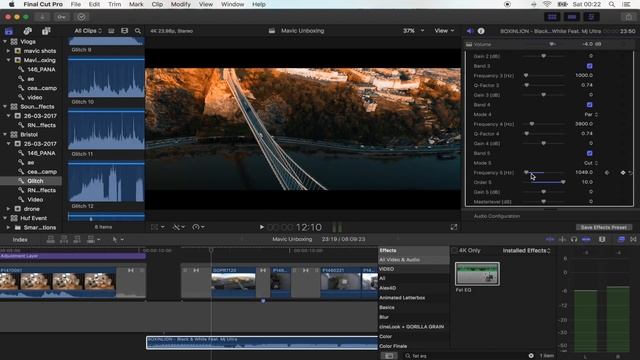Open the Mode 5 Cut dropdown
640x360 pixels.
coord(591,163)
